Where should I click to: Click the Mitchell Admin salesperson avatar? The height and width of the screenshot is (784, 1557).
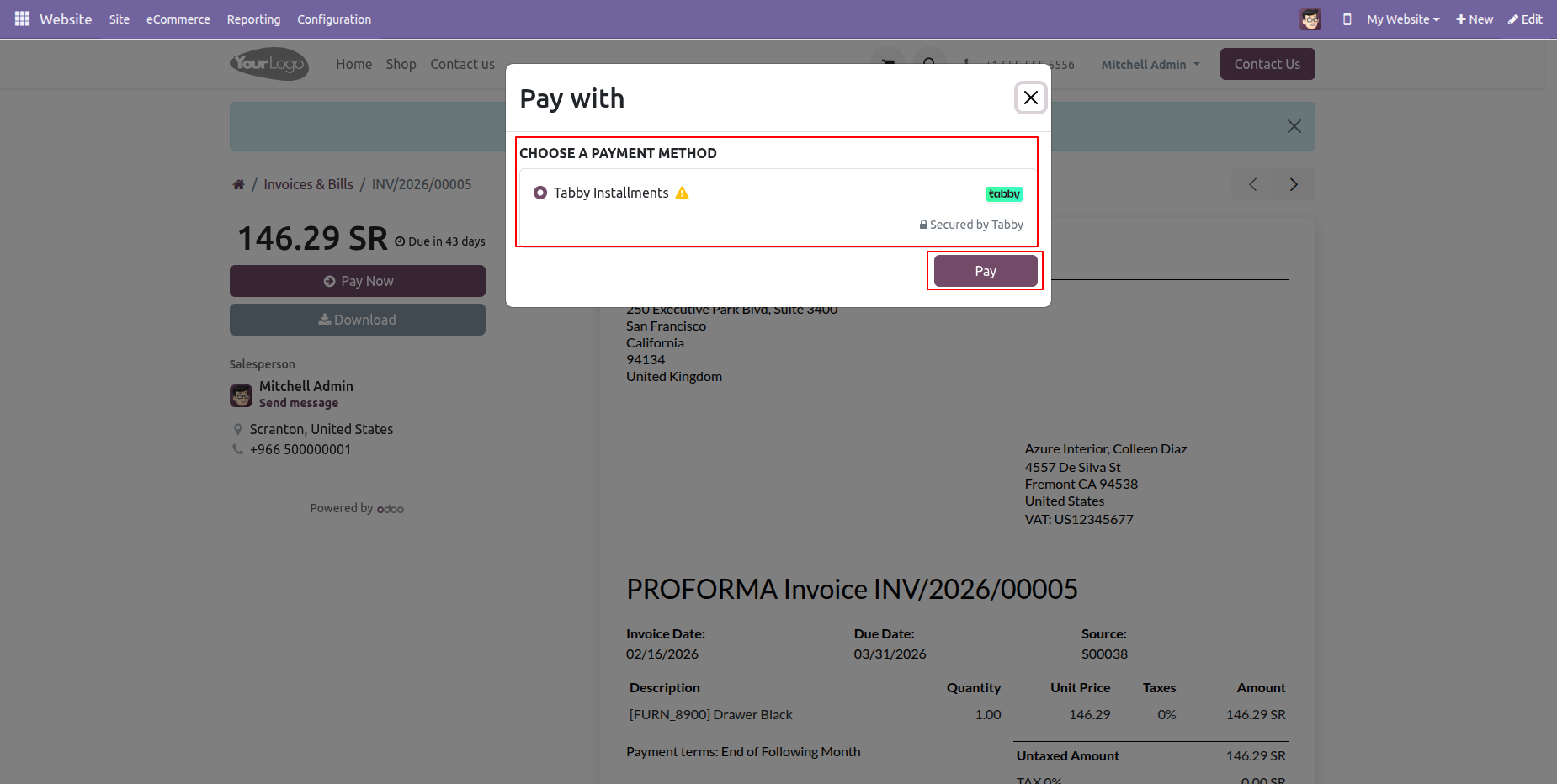pyautogui.click(x=242, y=395)
